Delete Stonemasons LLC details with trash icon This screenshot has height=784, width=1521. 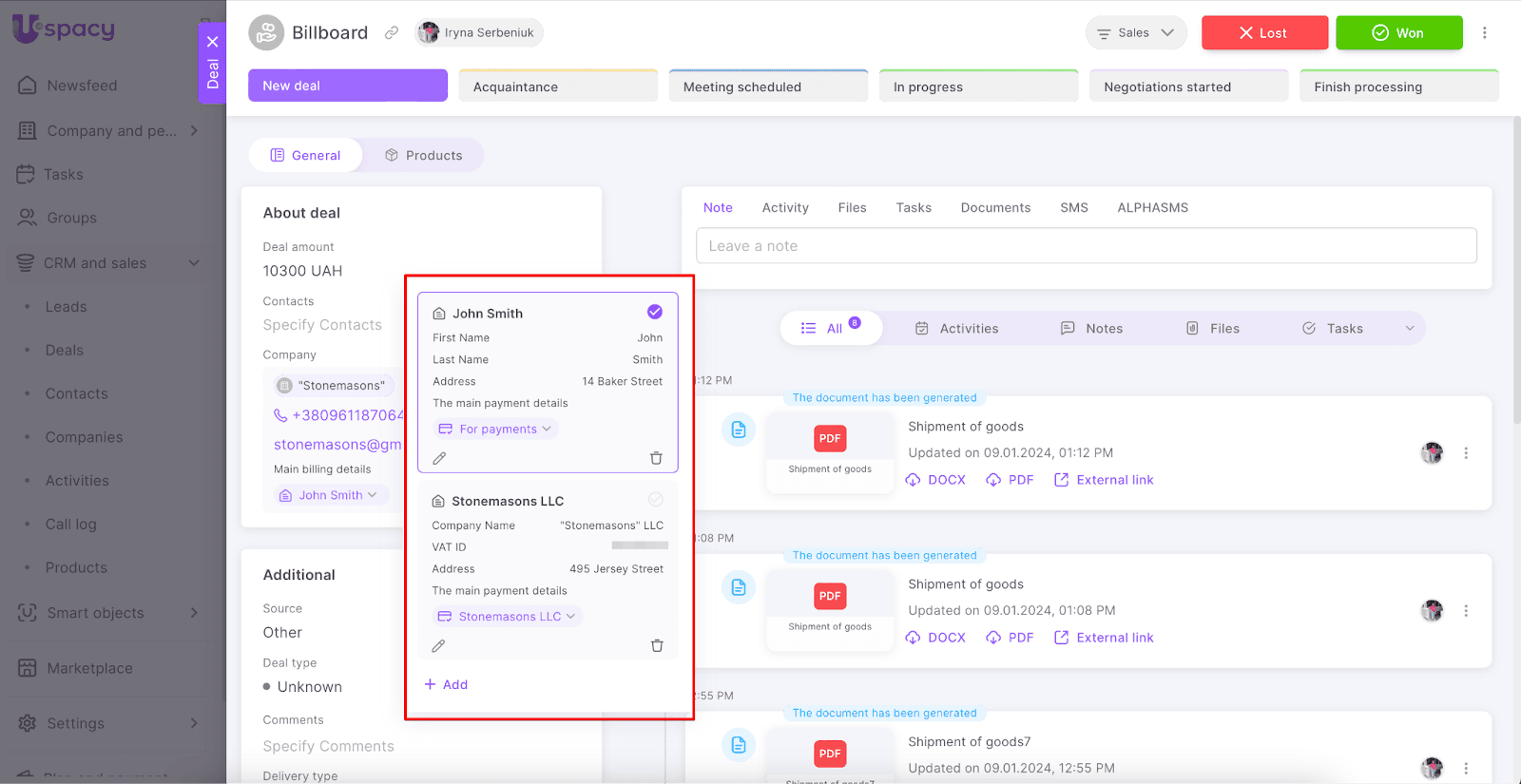pyautogui.click(x=657, y=645)
